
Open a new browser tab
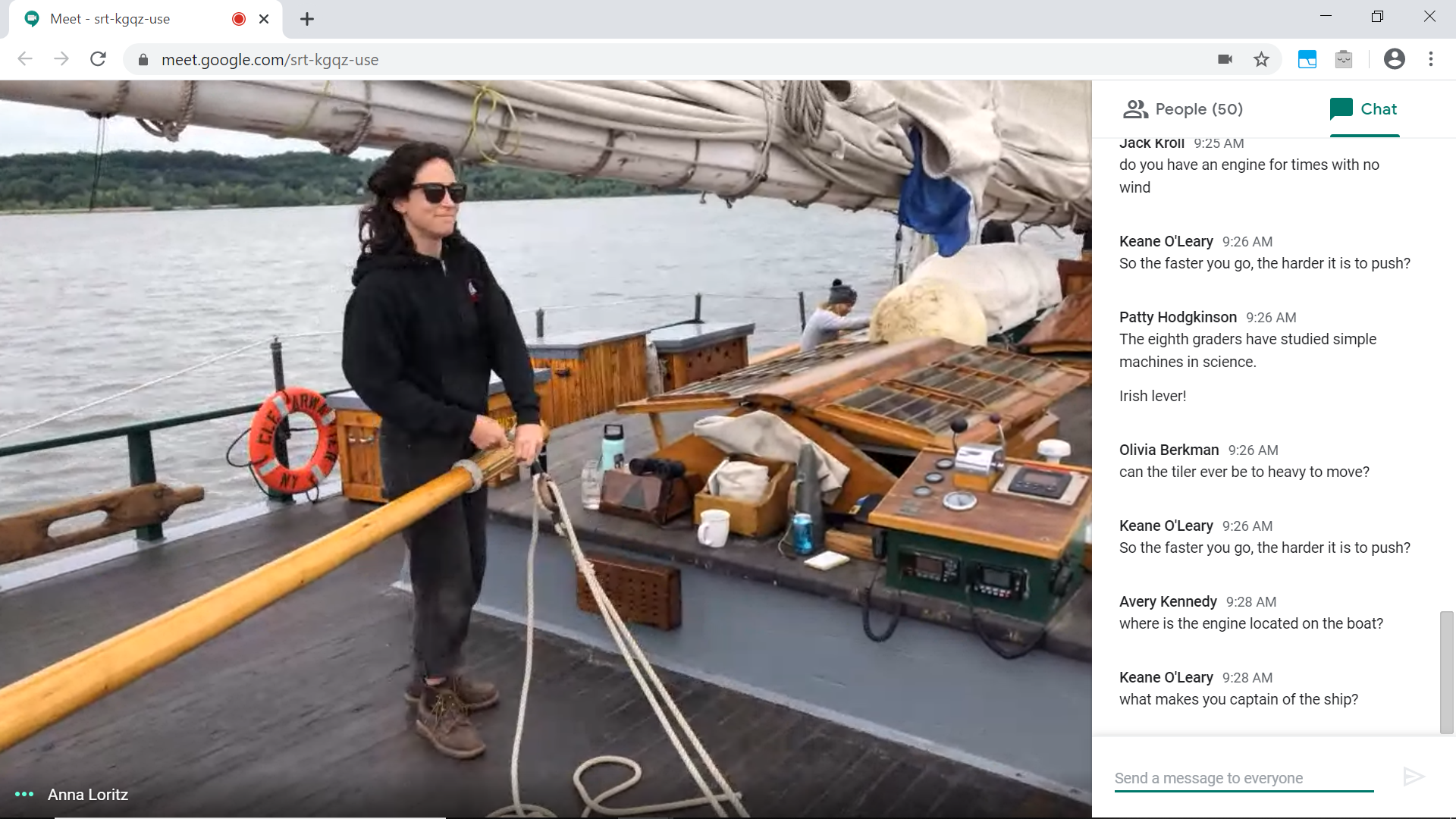(306, 19)
